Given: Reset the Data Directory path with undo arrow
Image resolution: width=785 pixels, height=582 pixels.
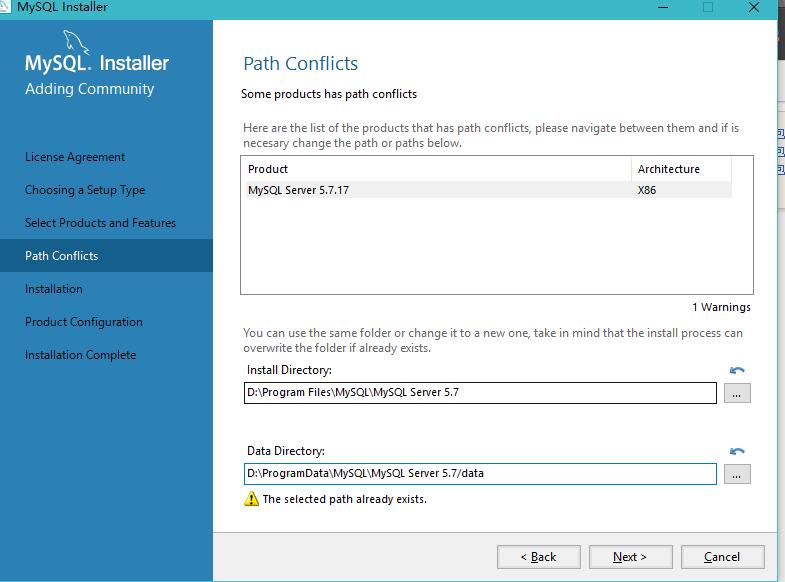Looking at the screenshot, I should [737, 451].
